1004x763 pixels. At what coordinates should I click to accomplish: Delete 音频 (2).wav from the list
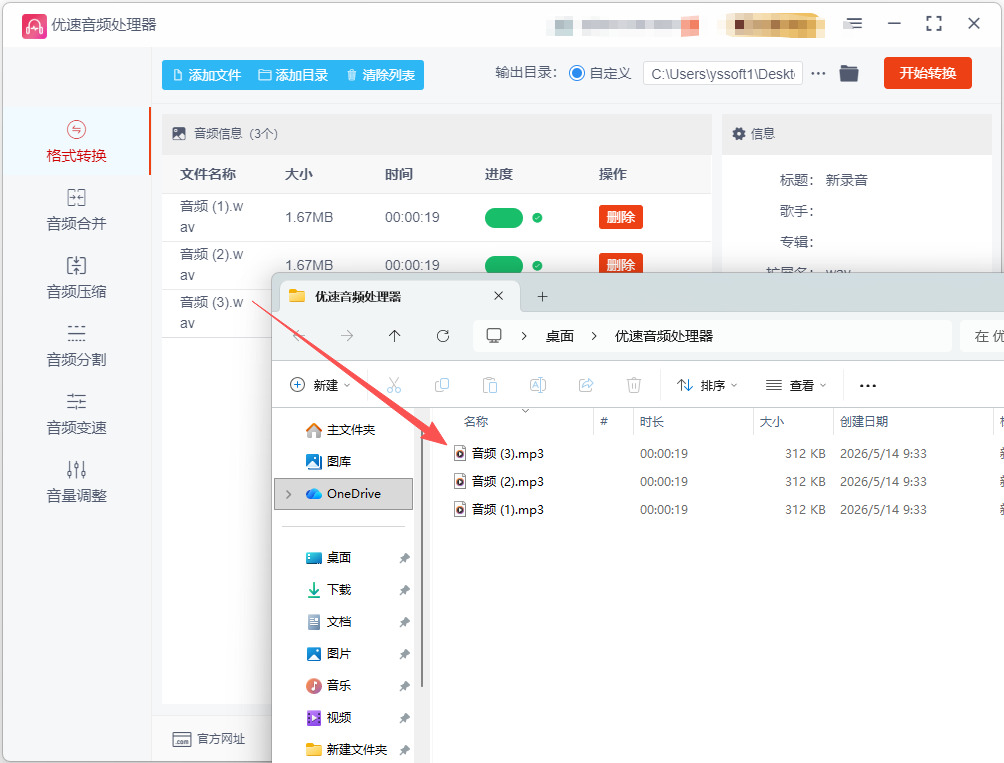point(620,262)
